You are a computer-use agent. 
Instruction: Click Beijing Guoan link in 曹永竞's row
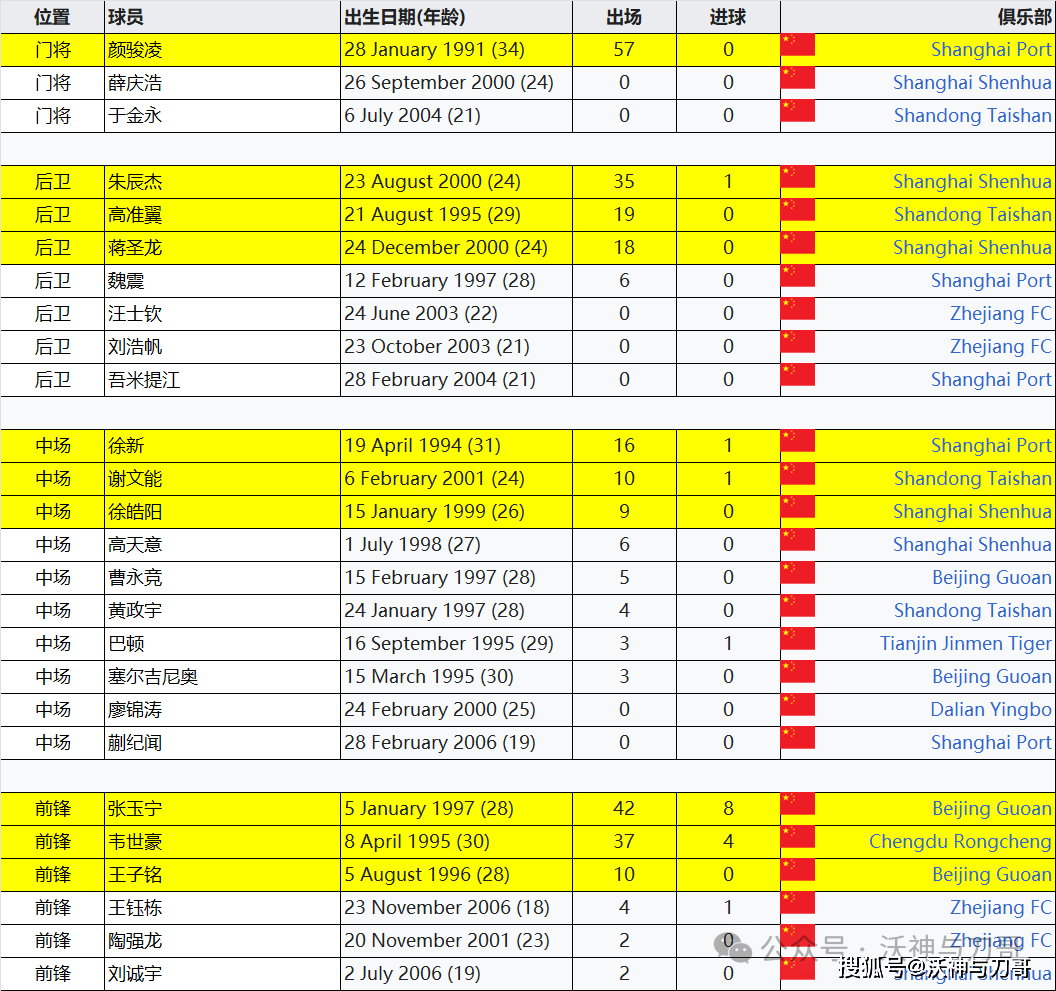991,578
